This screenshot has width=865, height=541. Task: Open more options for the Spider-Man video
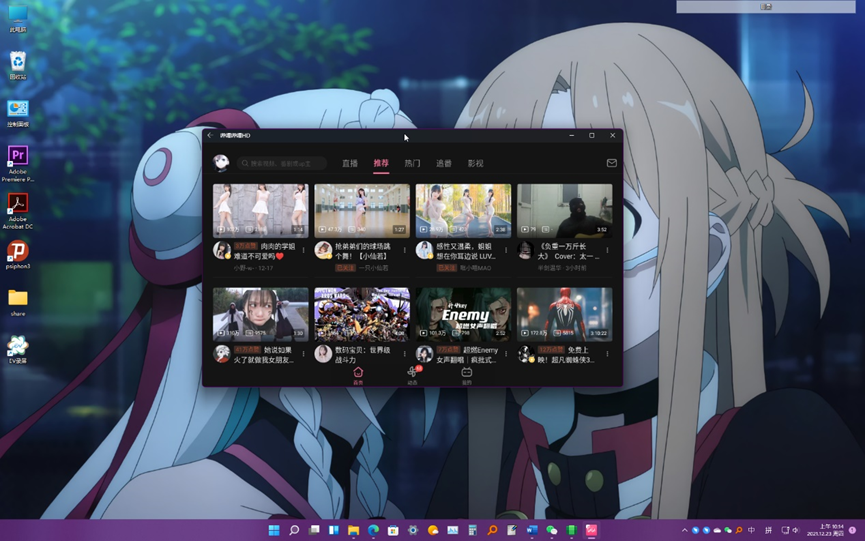click(x=607, y=354)
